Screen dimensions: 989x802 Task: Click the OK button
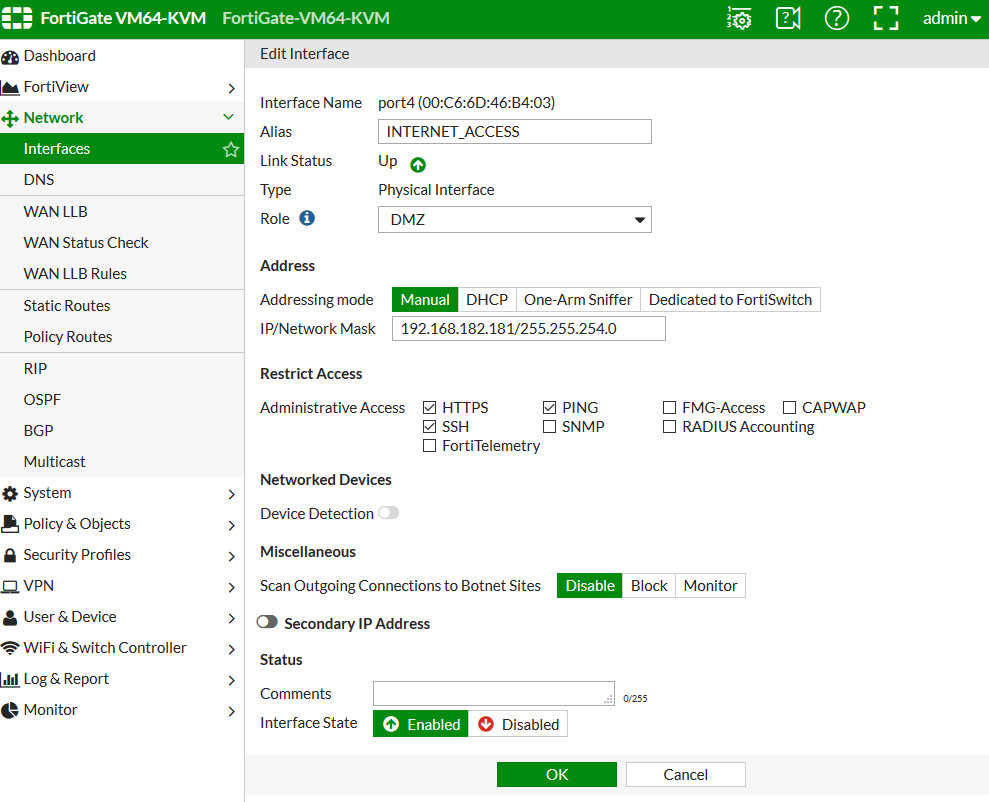[x=556, y=775]
